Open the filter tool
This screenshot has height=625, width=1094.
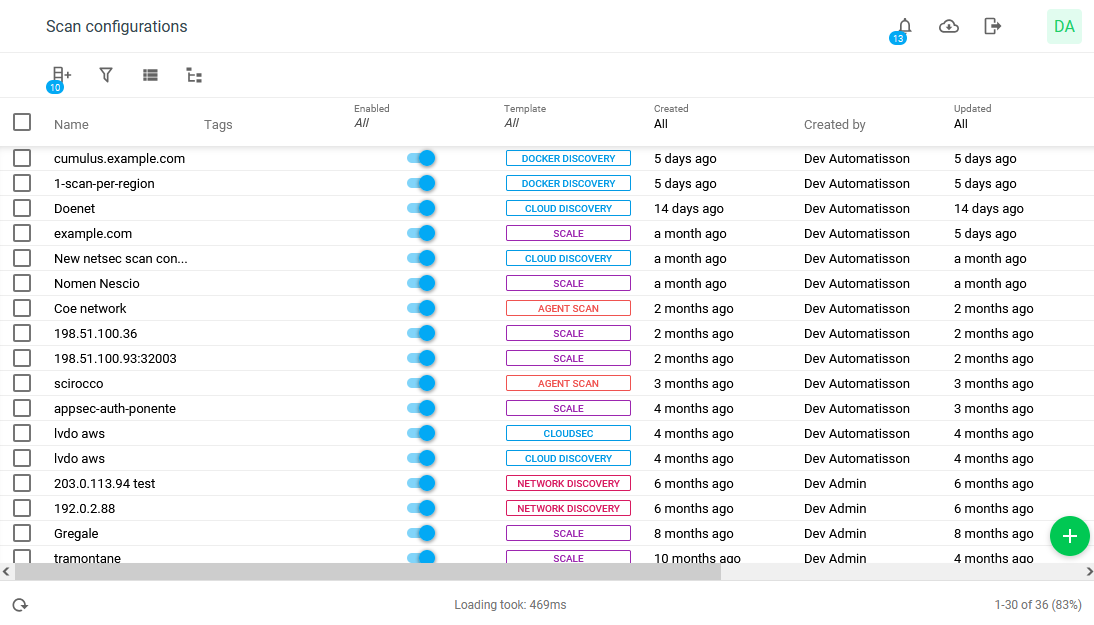click(105, 74)
